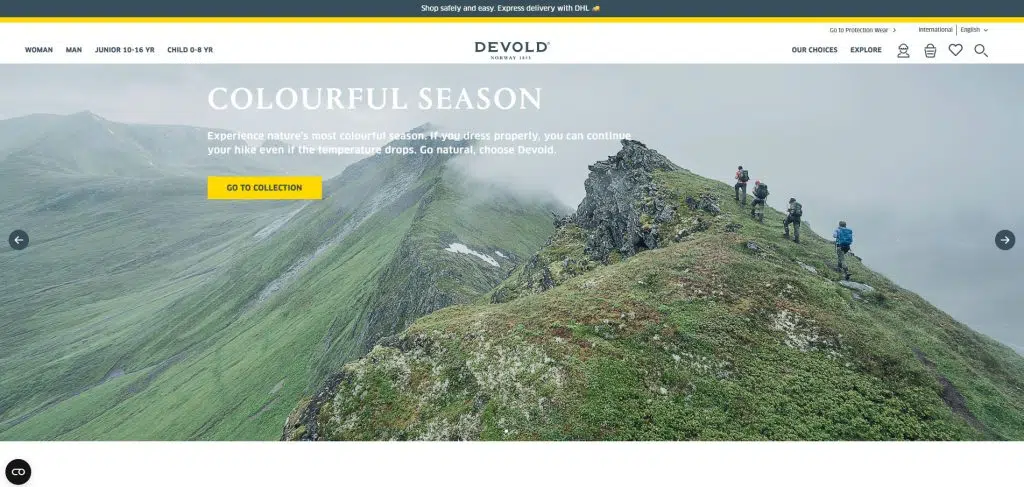Open the MAN menu
This screenshot has height=487, width=1024.
pyautogui.click(x=74, y=50)
